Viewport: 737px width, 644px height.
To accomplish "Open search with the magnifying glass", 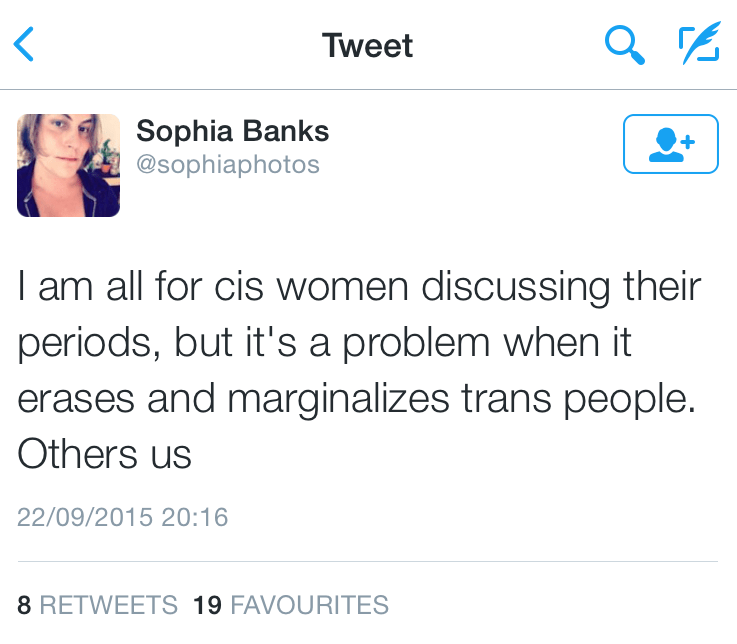I will click(625, 45).
